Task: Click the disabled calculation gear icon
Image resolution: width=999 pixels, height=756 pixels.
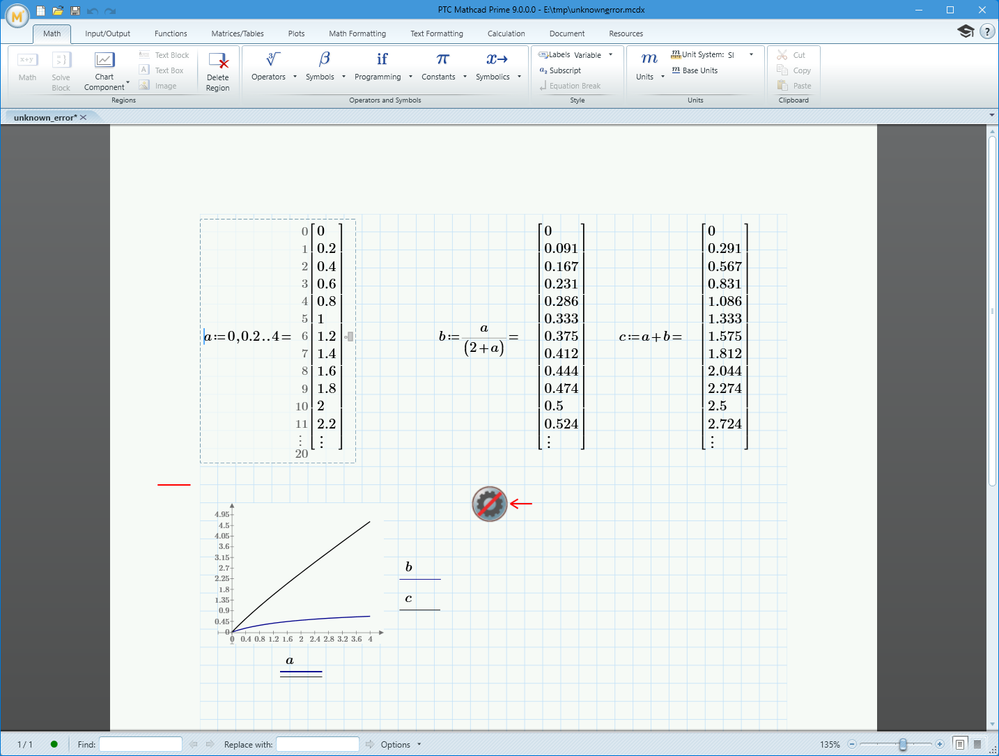Action: [x=489, y=504]
